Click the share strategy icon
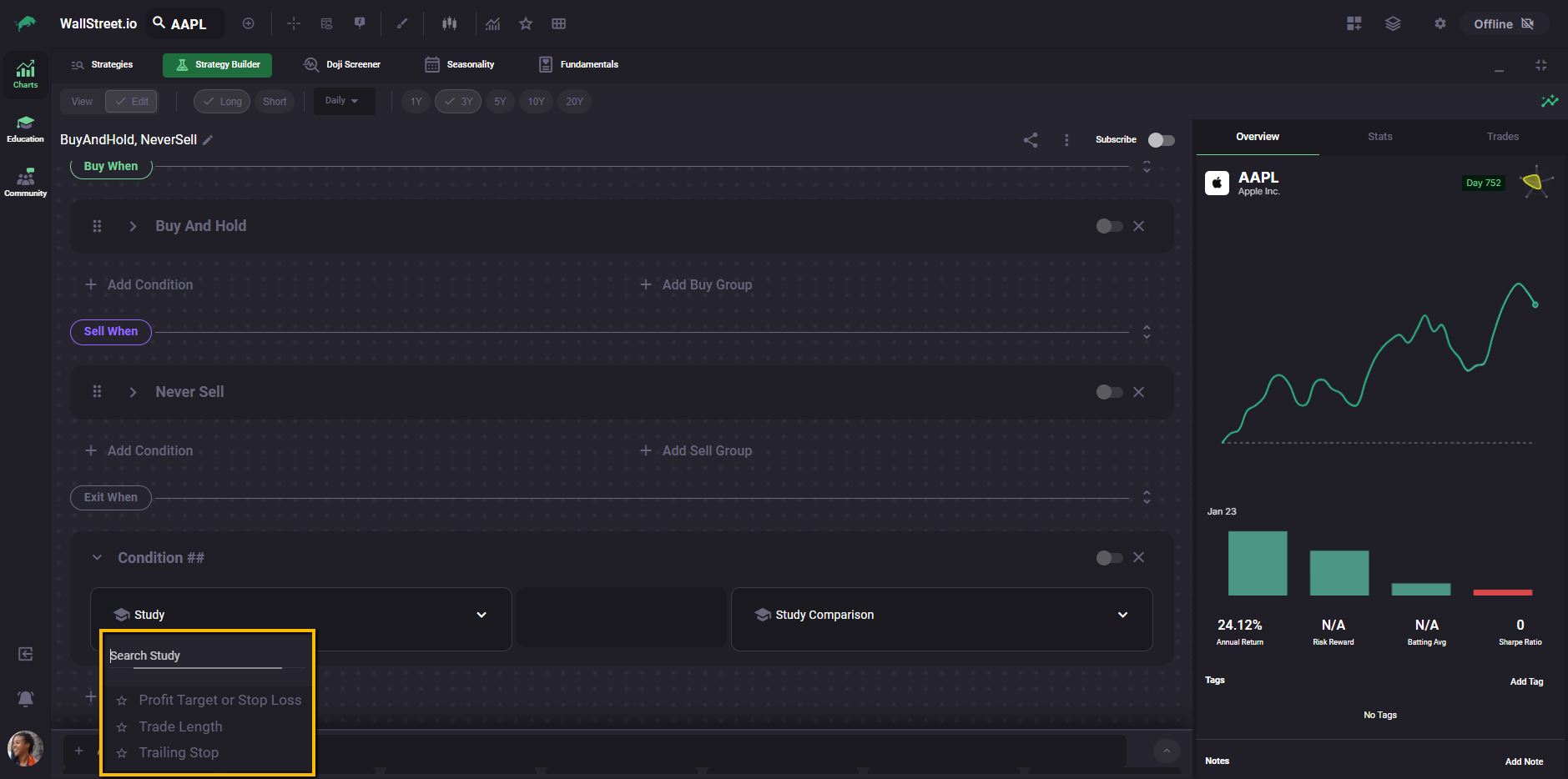Screen dimensions: 1568x779 [1031, 140]
